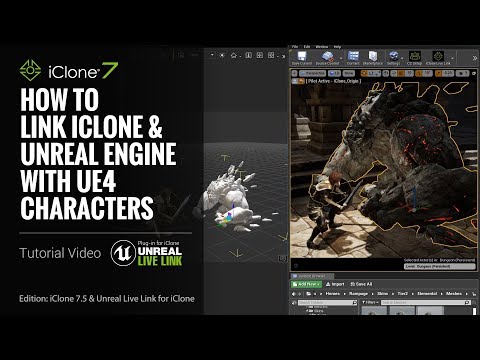This screenshot has height=360, width=480.
Task: Open the Content browser toolbar icon
Action: click(353, 58)
